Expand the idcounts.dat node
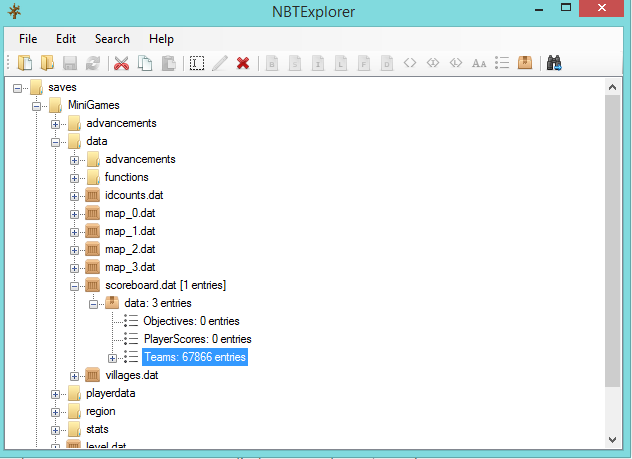 (74, 196)
